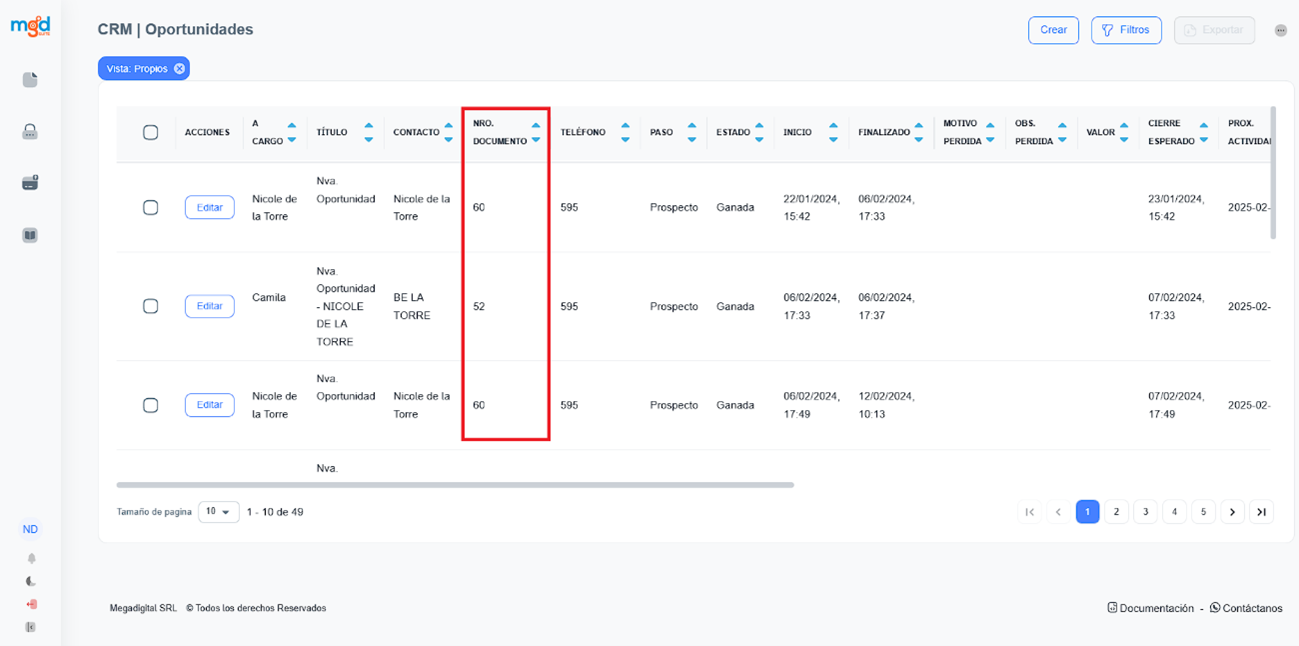1299x646 pixels.
Task: Select the checkbox for Camila's row
Action: point(151,306)
